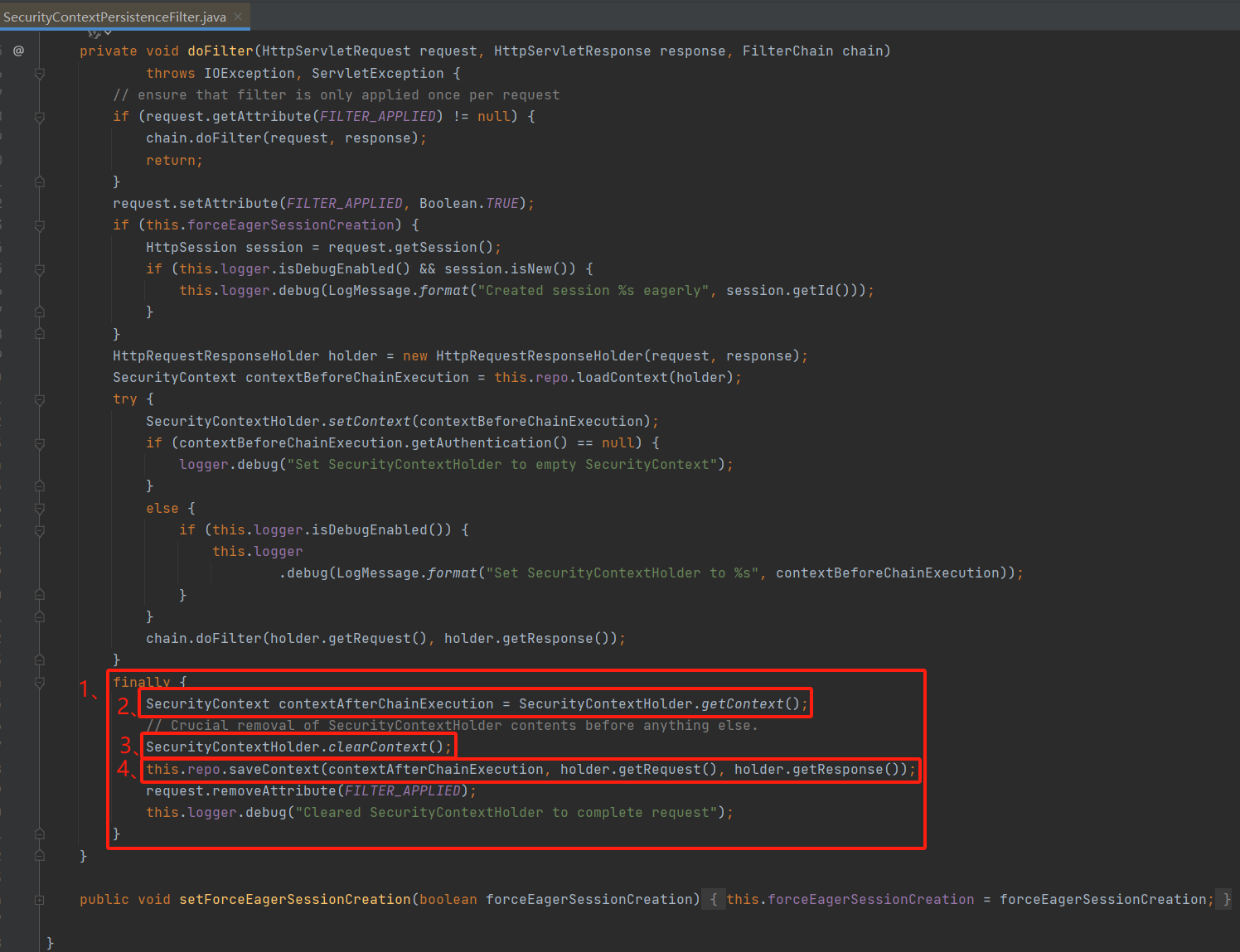
Task: Click 'FilterChain chain' parameter in doFilter signature
Action: pos(812,51)
